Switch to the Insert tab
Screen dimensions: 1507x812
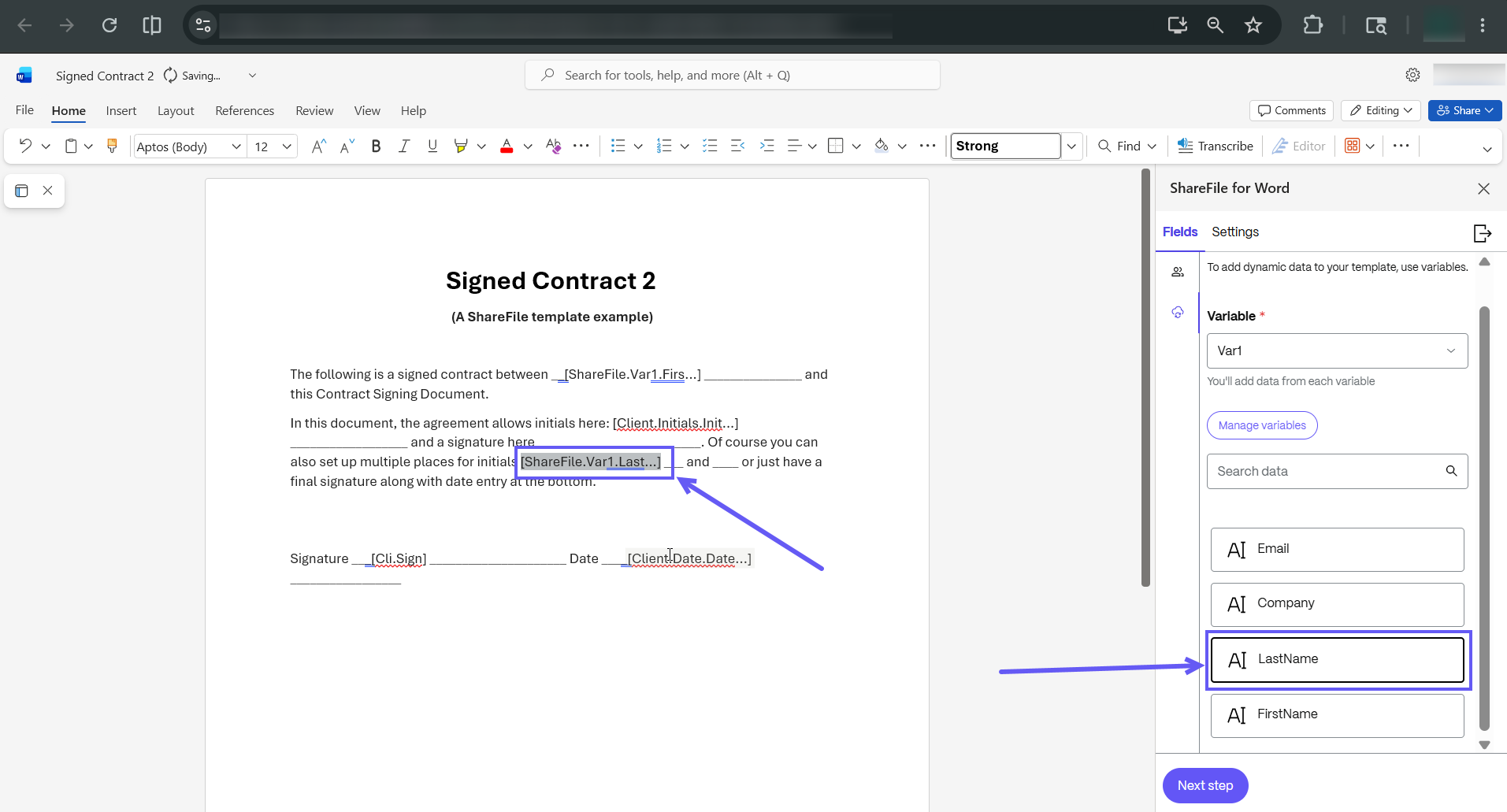click(121, 111)
